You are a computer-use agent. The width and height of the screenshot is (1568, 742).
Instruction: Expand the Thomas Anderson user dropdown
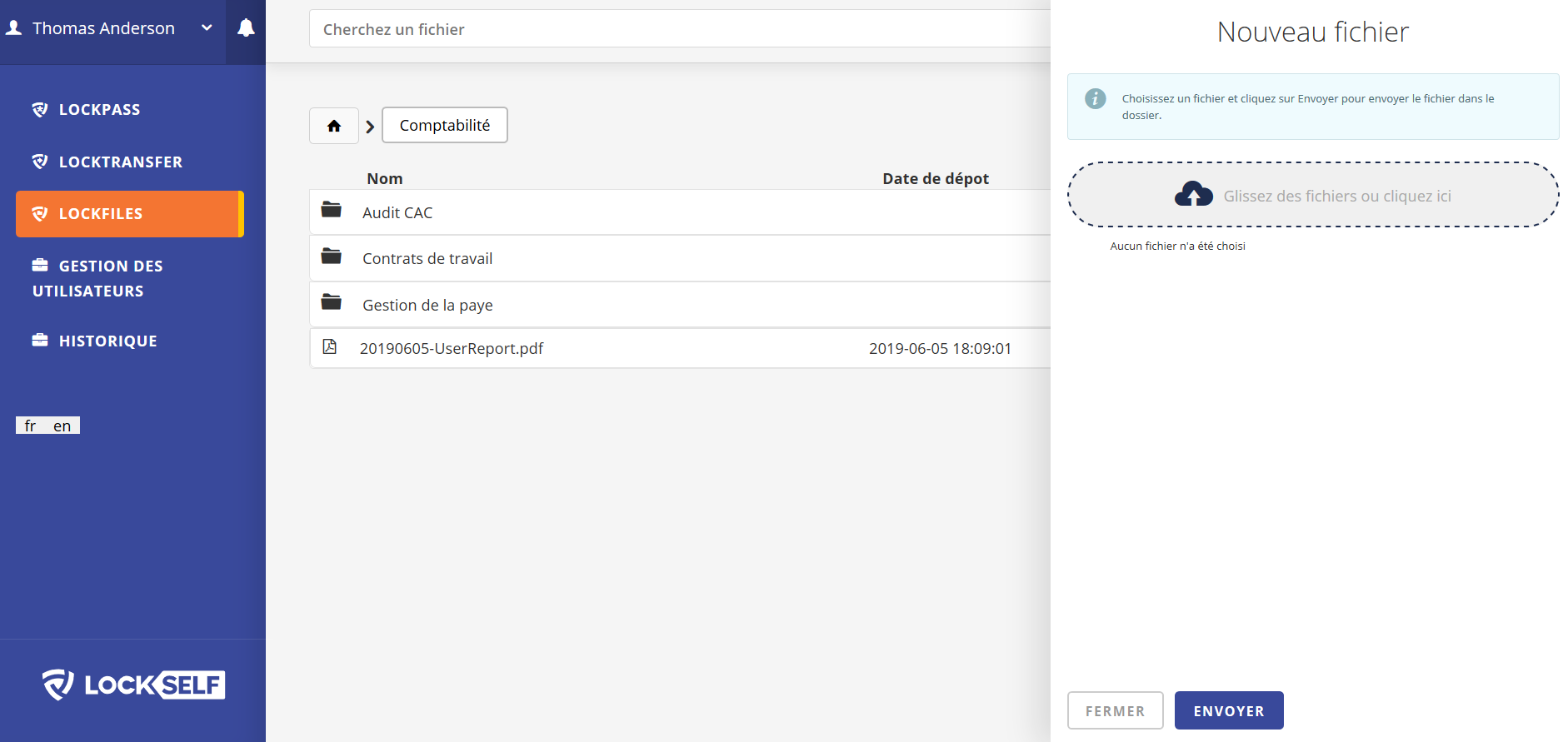pyautogui.click(x=207, y=27)
